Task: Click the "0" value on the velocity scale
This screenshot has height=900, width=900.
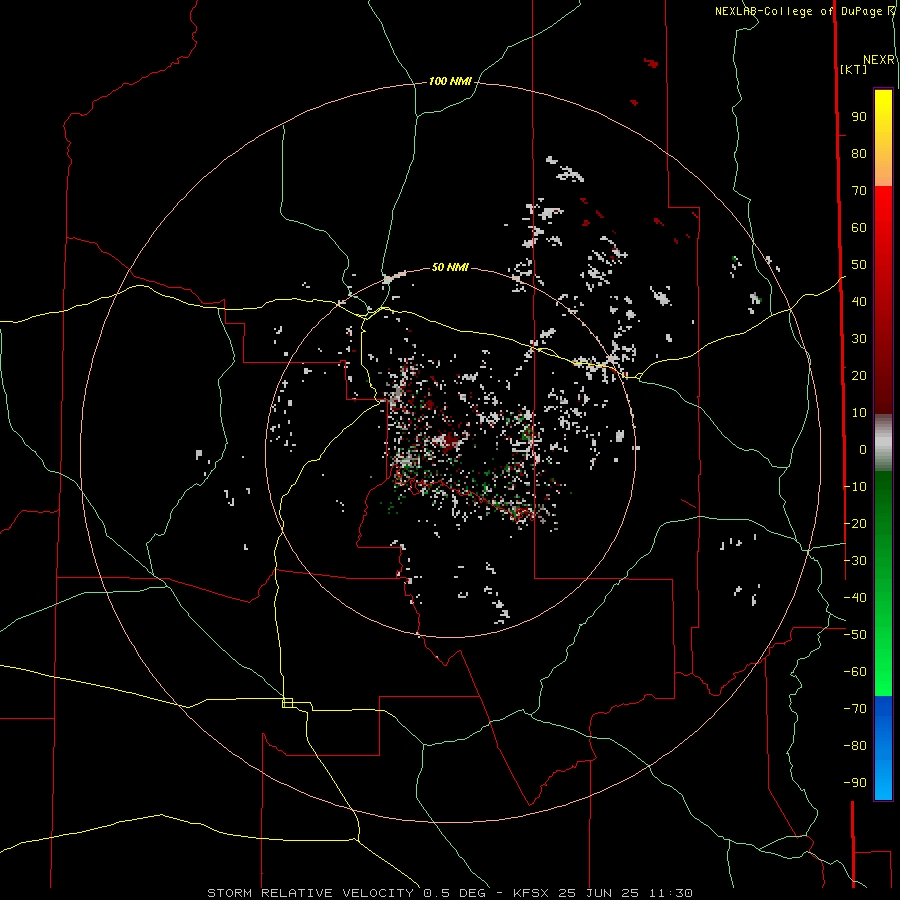Action: pos(863,450)
